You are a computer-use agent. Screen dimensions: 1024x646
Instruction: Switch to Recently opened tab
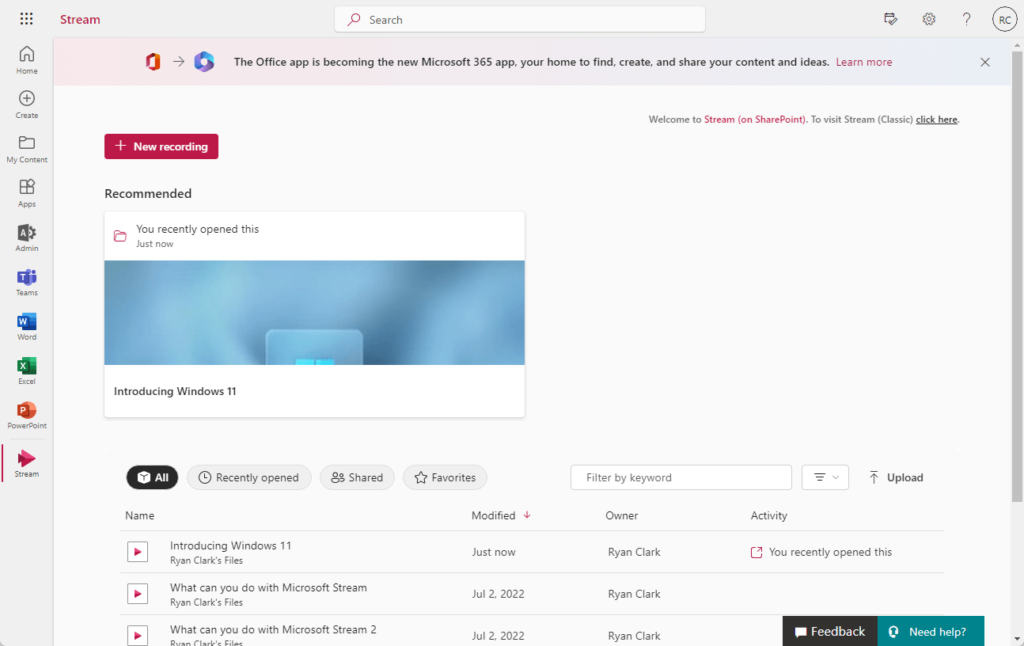249,477
